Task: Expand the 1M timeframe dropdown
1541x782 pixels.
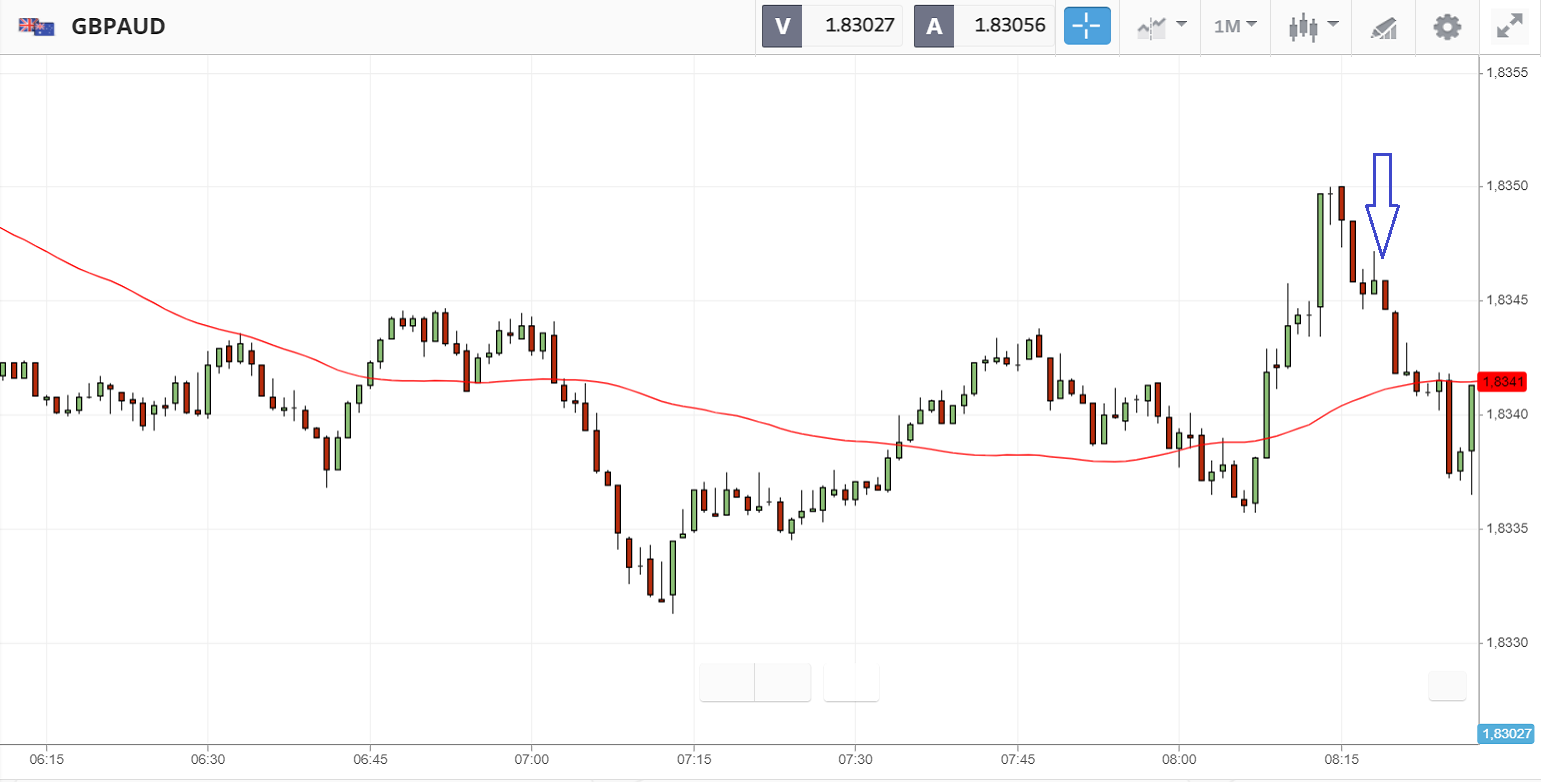Action: click(1236, 27)
